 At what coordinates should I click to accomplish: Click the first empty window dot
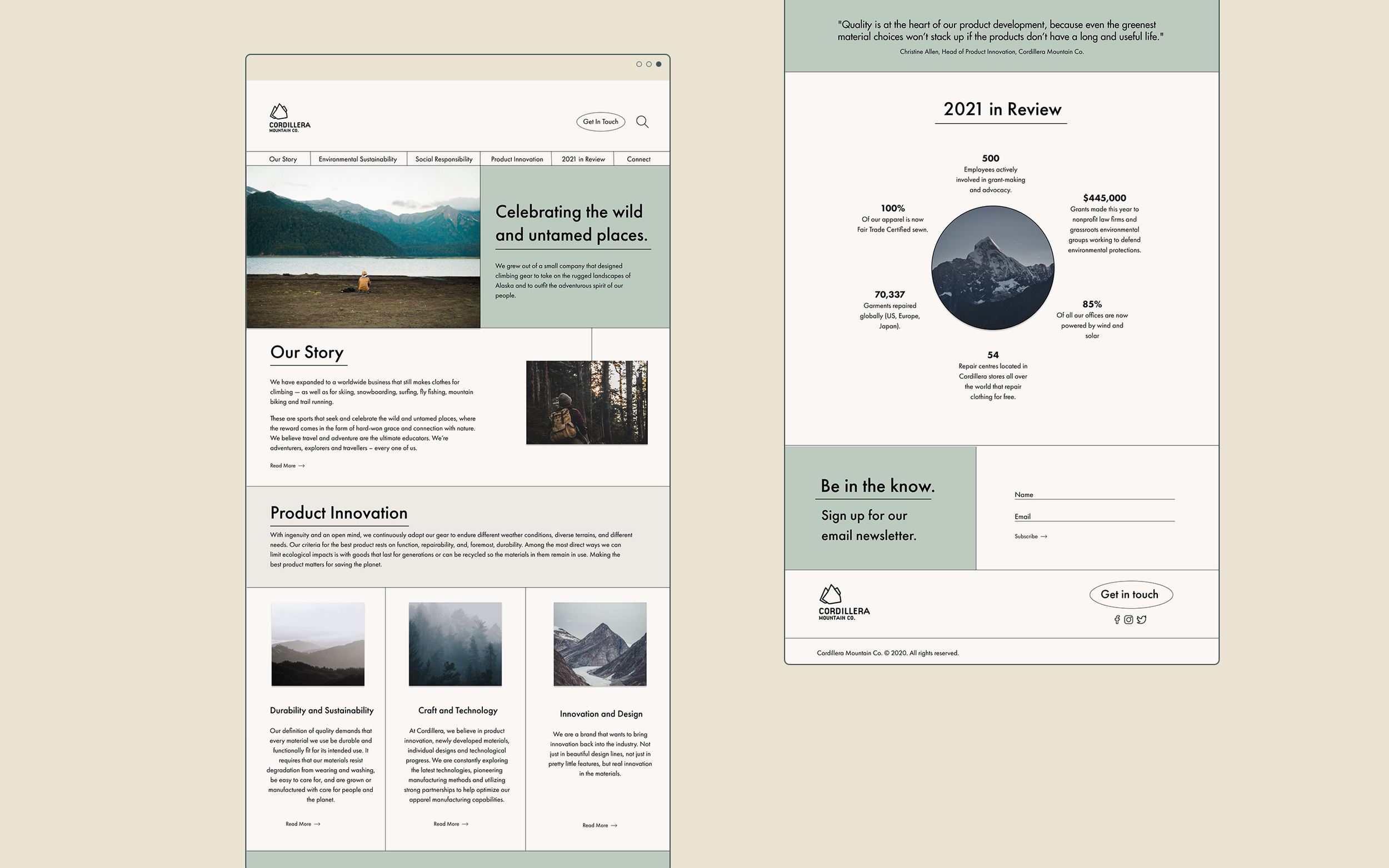(x=638, y=64)
